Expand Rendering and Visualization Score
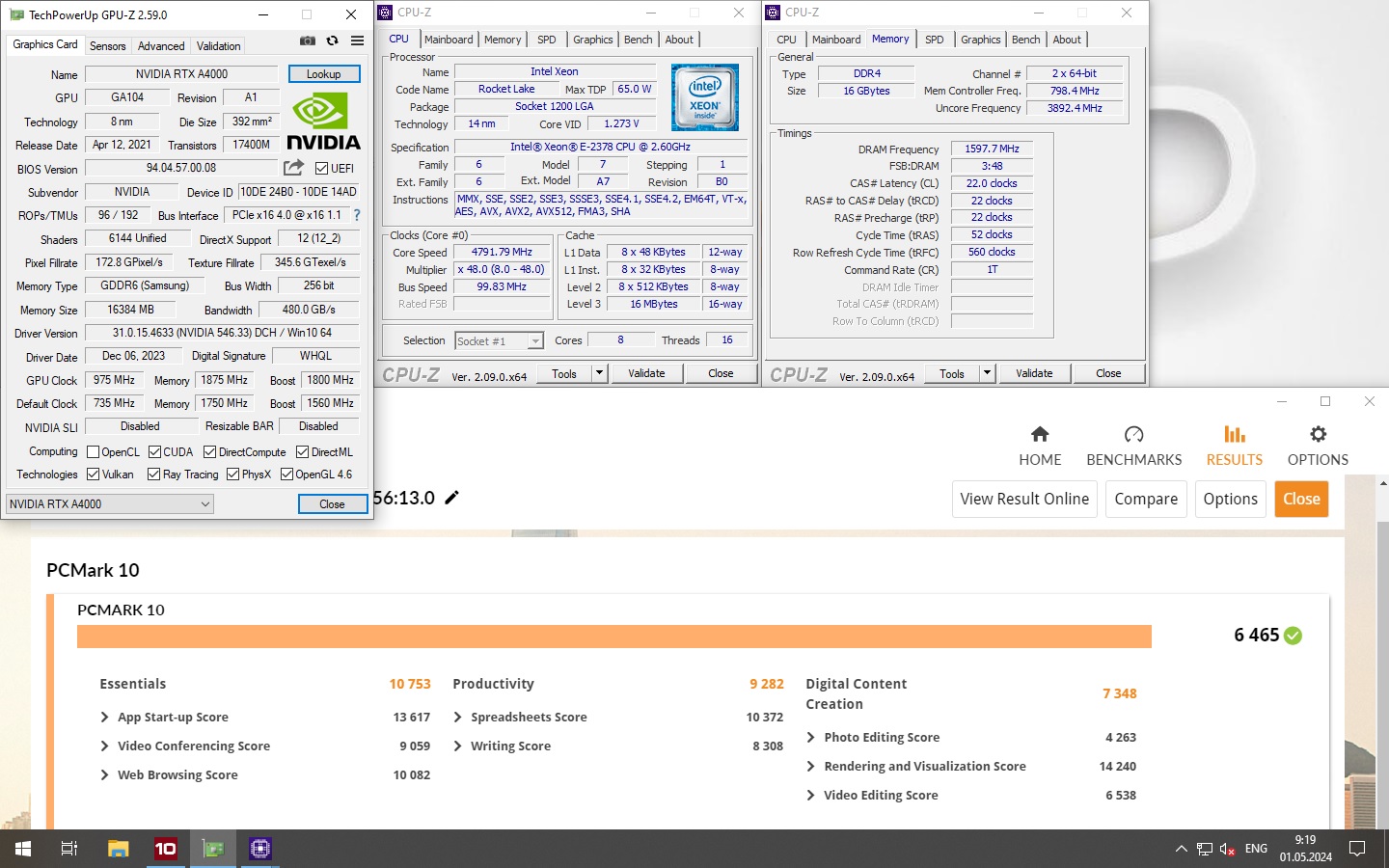This screenshot has width=1389, height=868. 810,766
